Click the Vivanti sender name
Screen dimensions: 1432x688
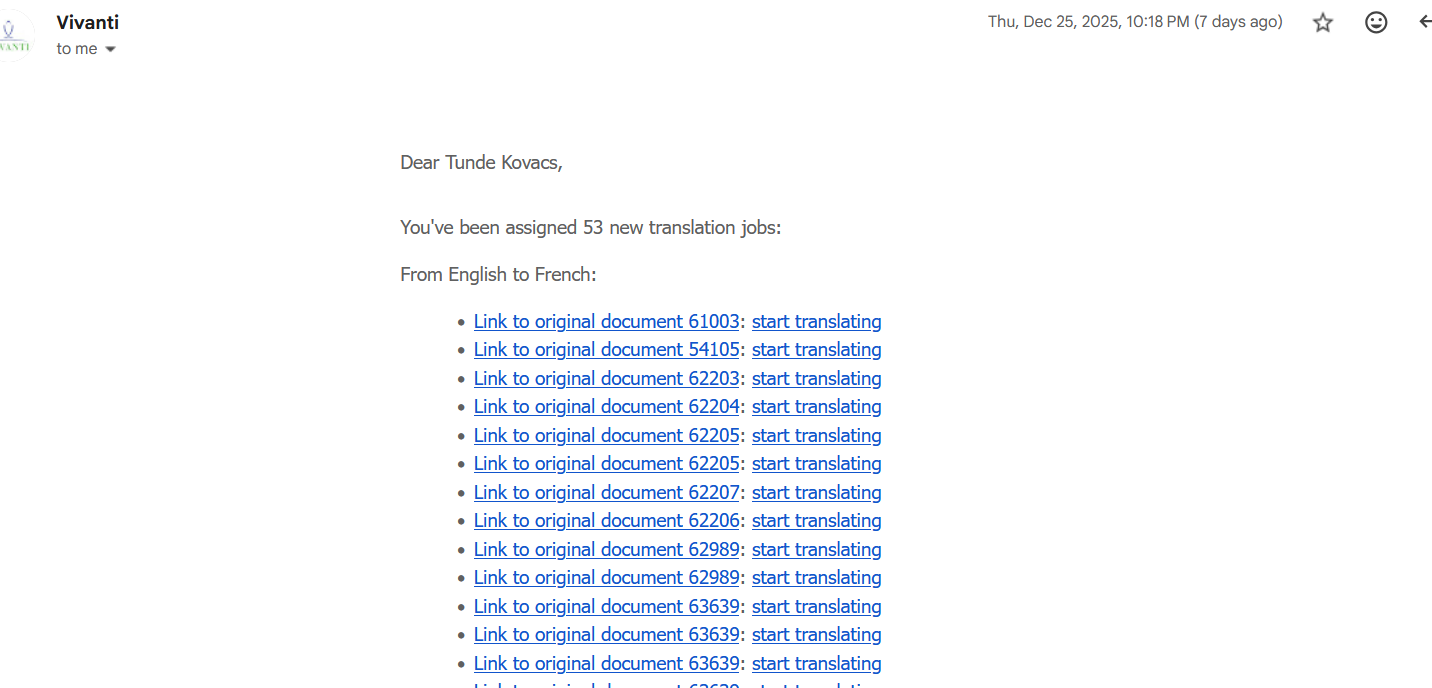coord(88,22)
